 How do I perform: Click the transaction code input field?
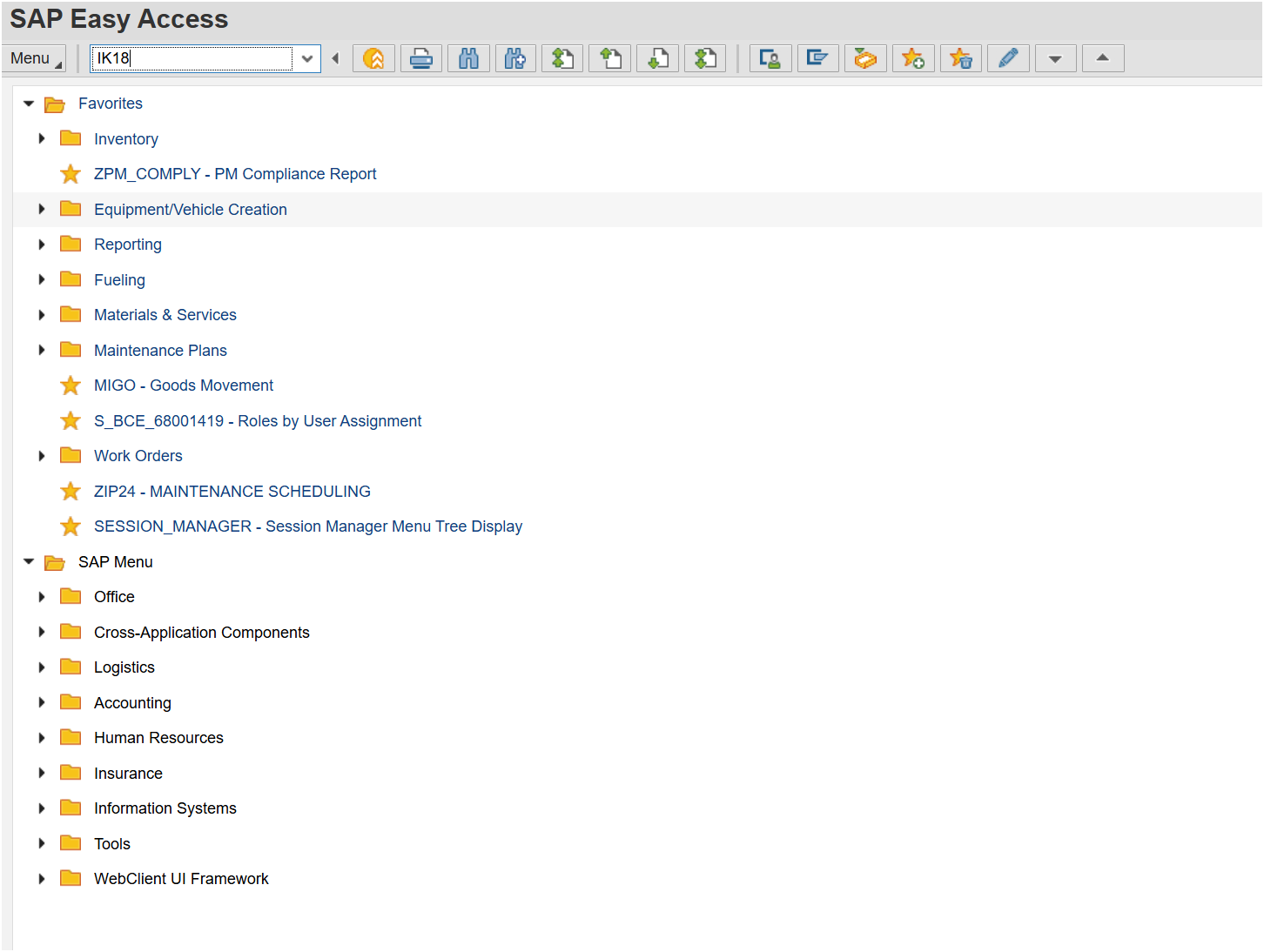coord(192,58)
